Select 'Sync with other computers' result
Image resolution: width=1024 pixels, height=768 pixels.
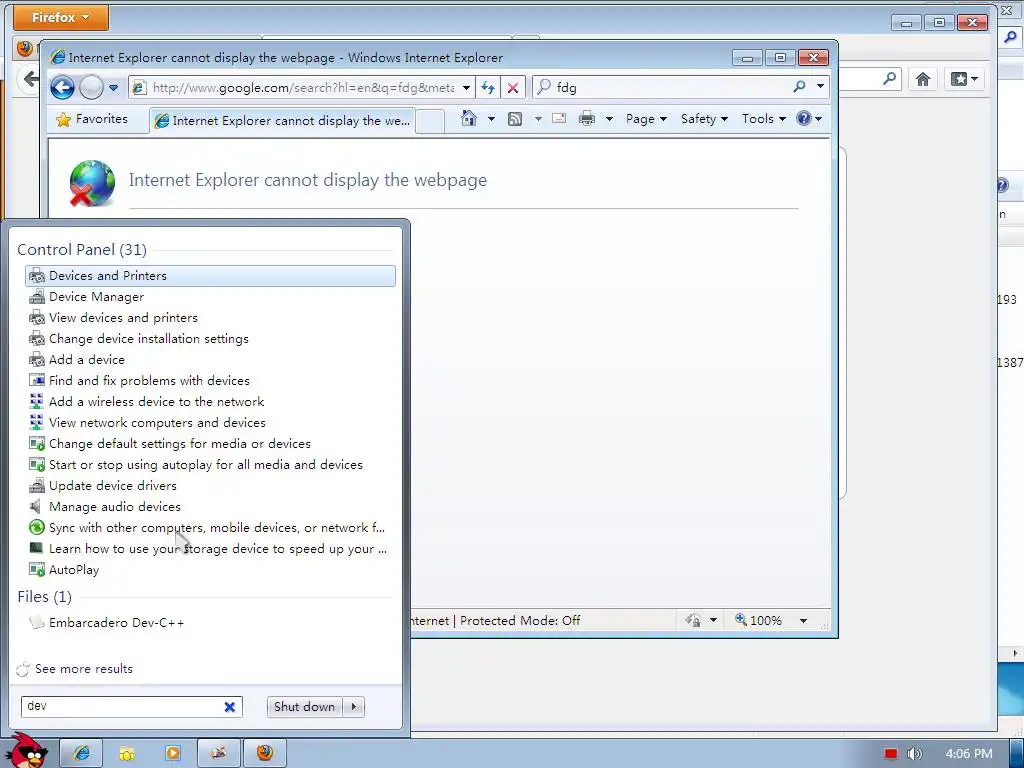click(x=210, y=528)
